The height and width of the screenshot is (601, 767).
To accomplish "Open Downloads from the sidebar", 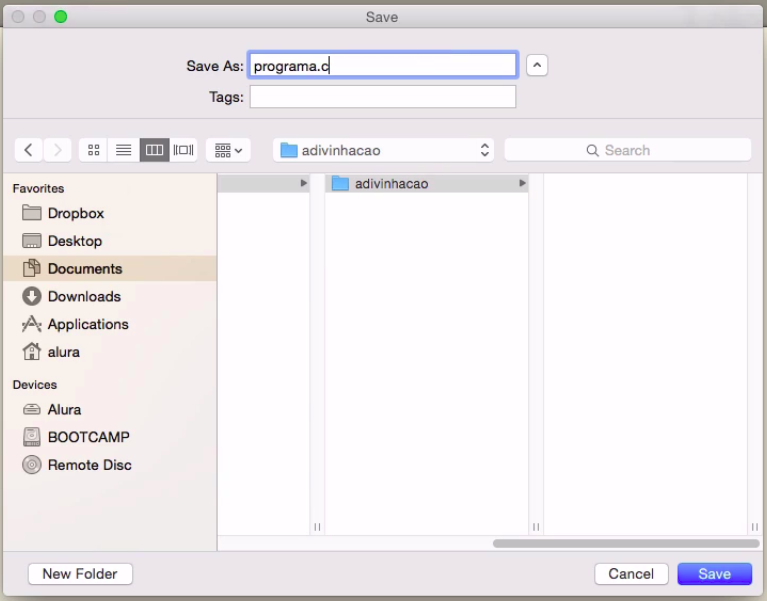I will [x=83, y=297].
